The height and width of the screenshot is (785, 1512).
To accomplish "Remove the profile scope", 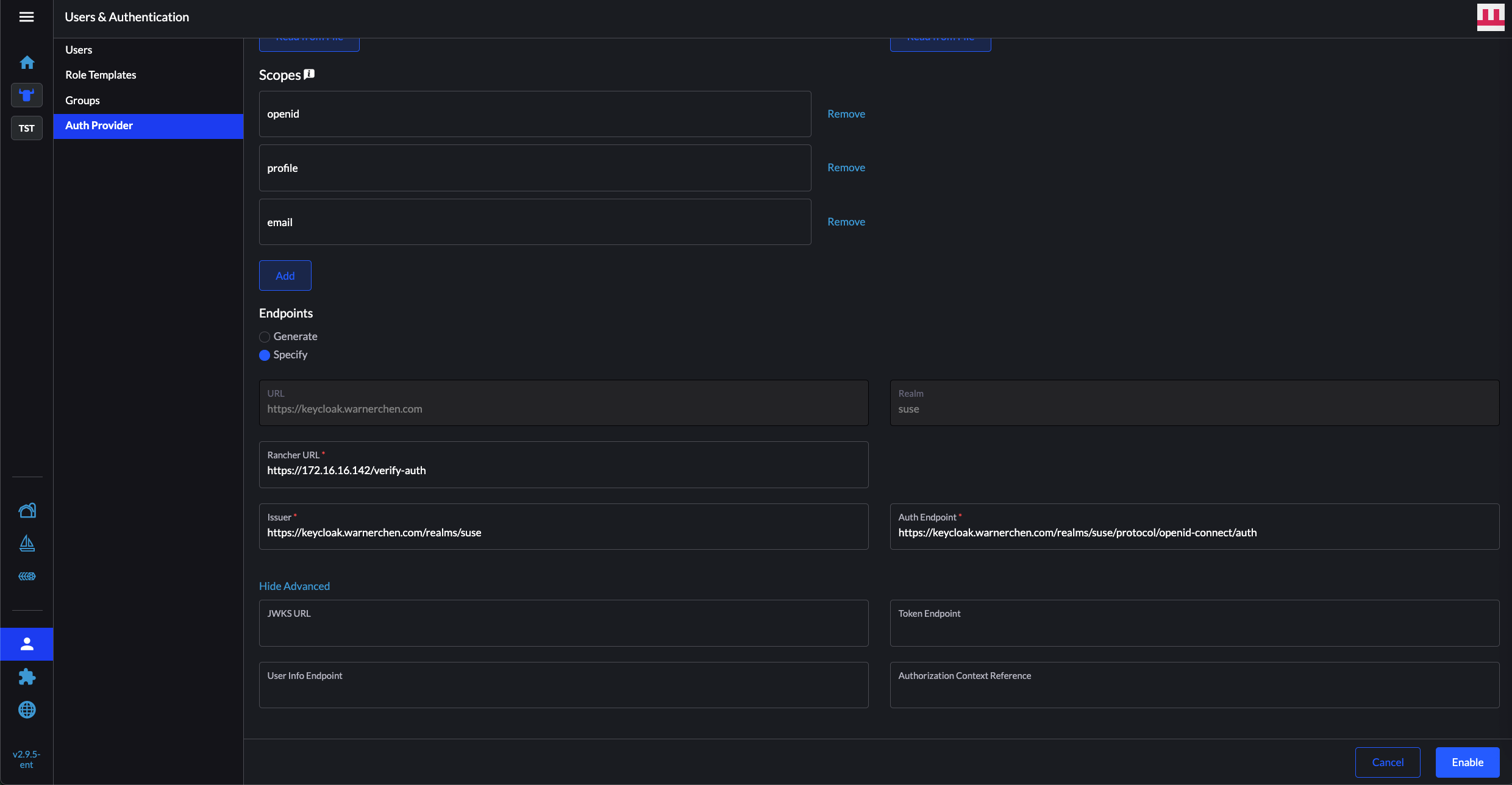I will (846, 168).
